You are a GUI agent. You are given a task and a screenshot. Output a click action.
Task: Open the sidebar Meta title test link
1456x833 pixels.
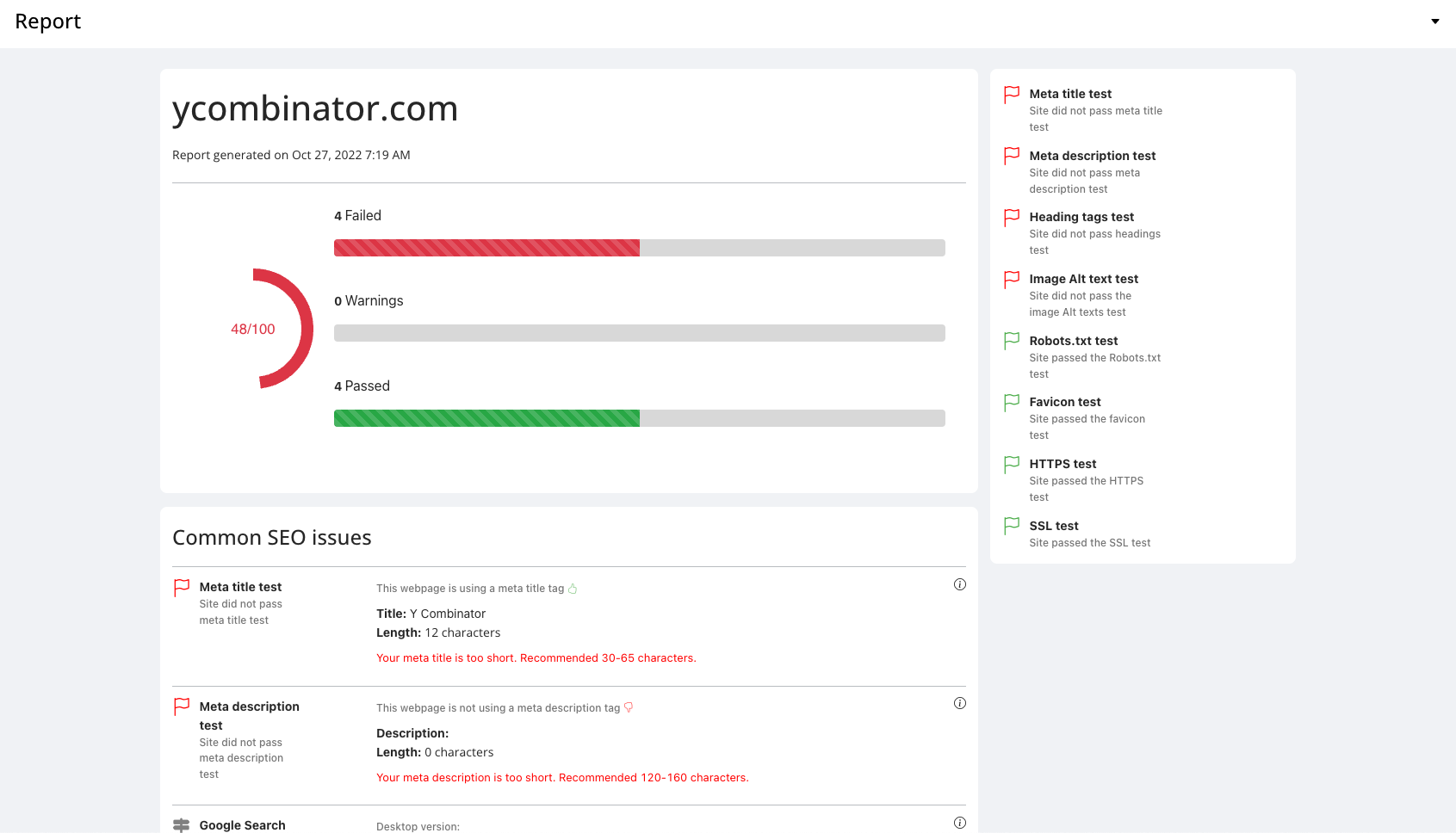tap(1070, 94)
